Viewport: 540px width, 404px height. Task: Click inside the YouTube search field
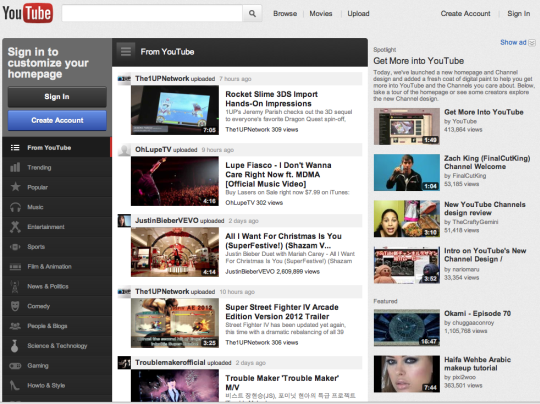tap(152, 13)
